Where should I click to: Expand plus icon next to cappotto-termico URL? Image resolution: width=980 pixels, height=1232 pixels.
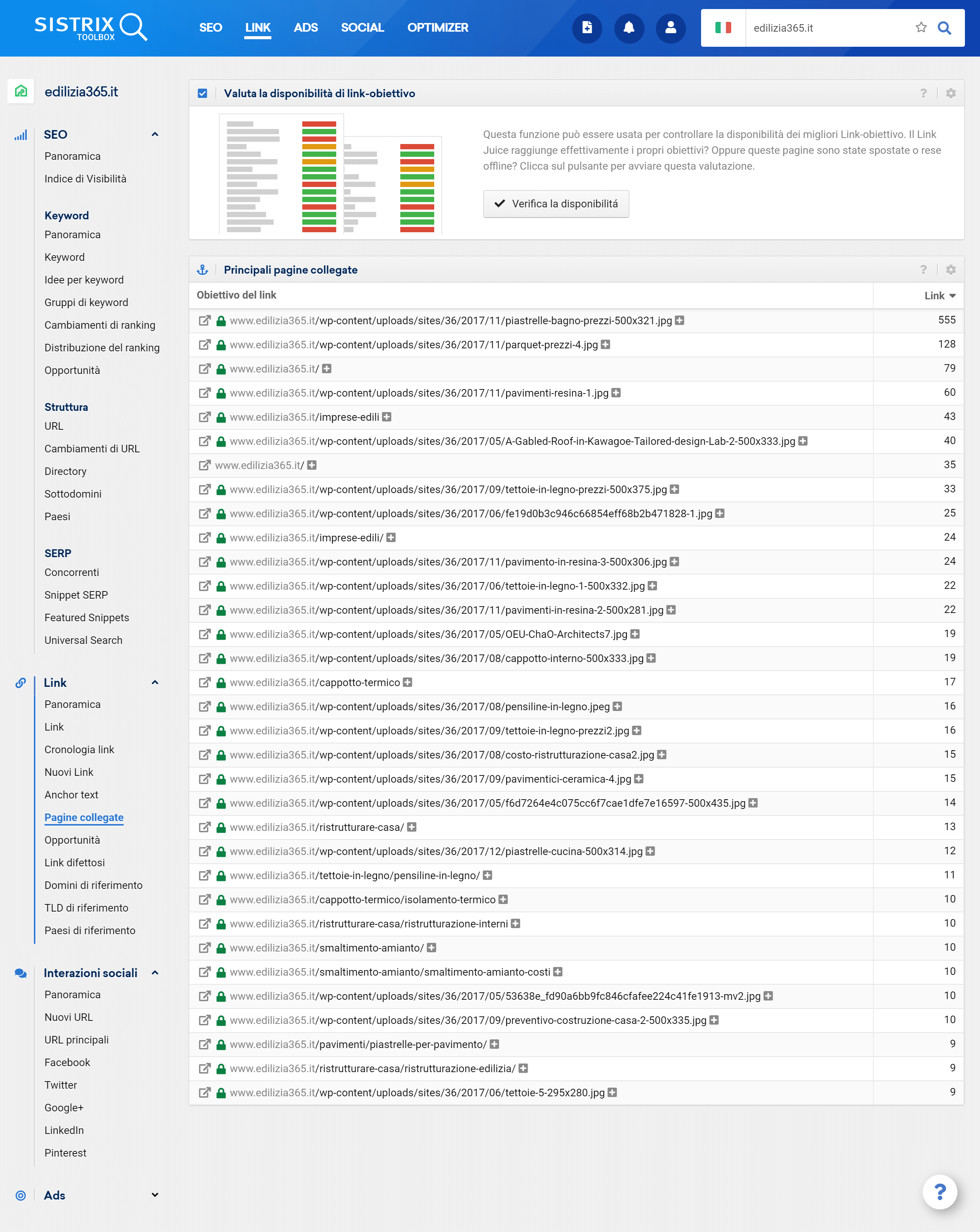click(407, 682)
